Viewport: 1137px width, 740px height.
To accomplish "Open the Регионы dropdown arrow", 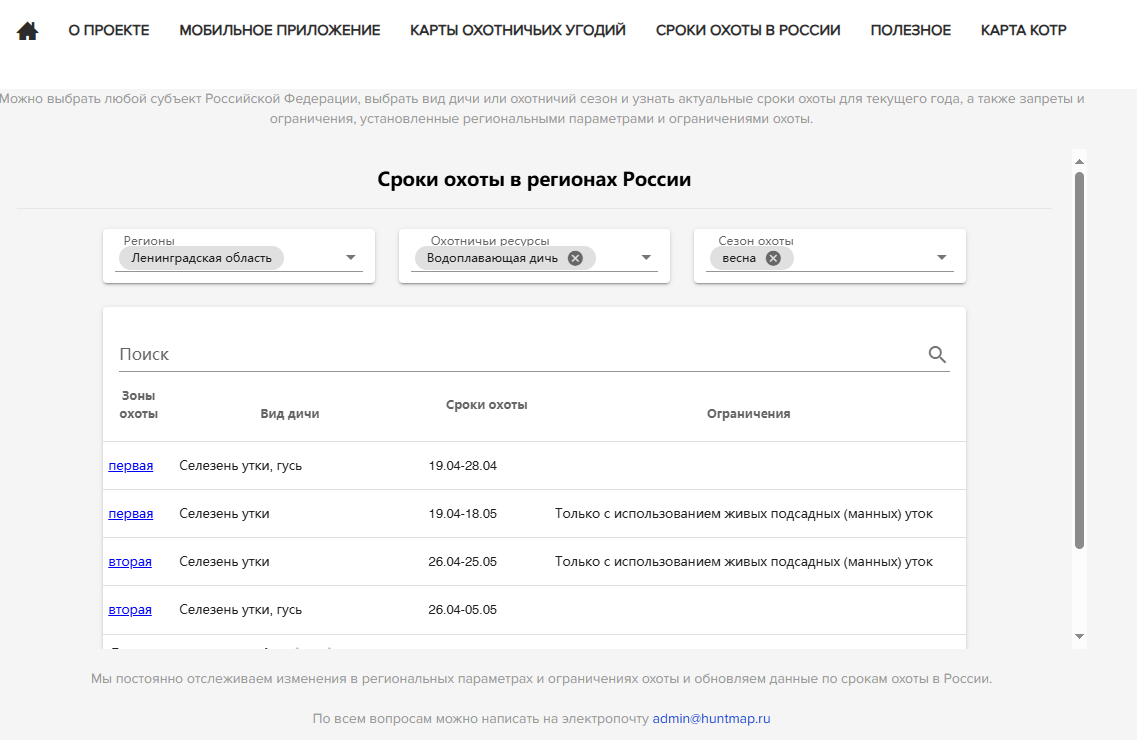I will tap(350, 257).
